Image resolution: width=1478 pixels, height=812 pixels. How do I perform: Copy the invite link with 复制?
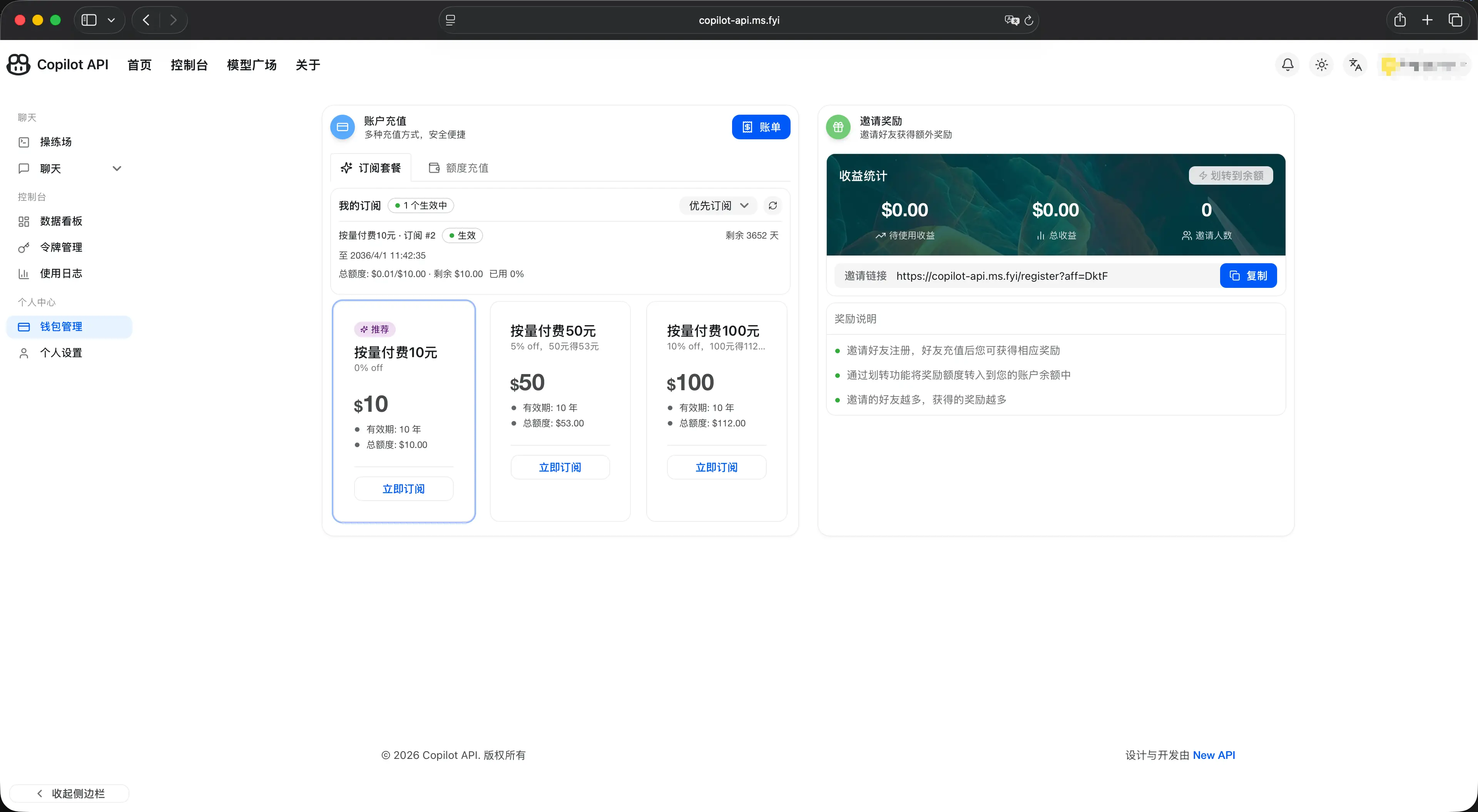(x=1248, y=276)
